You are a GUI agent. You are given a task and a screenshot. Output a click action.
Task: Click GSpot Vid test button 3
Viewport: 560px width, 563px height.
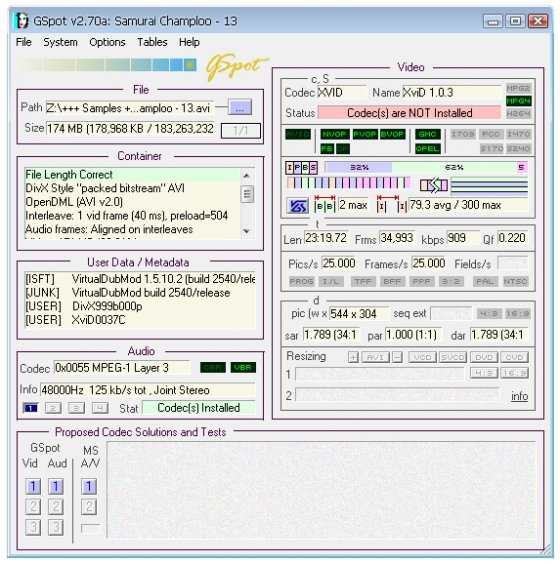(33, 527)
